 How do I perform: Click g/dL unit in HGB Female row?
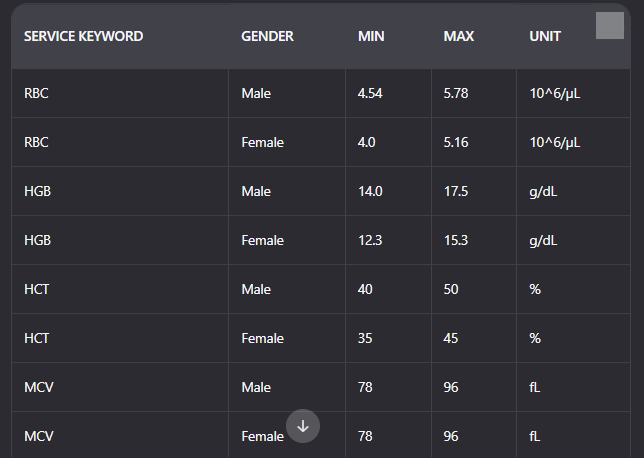tap(543, 240)
